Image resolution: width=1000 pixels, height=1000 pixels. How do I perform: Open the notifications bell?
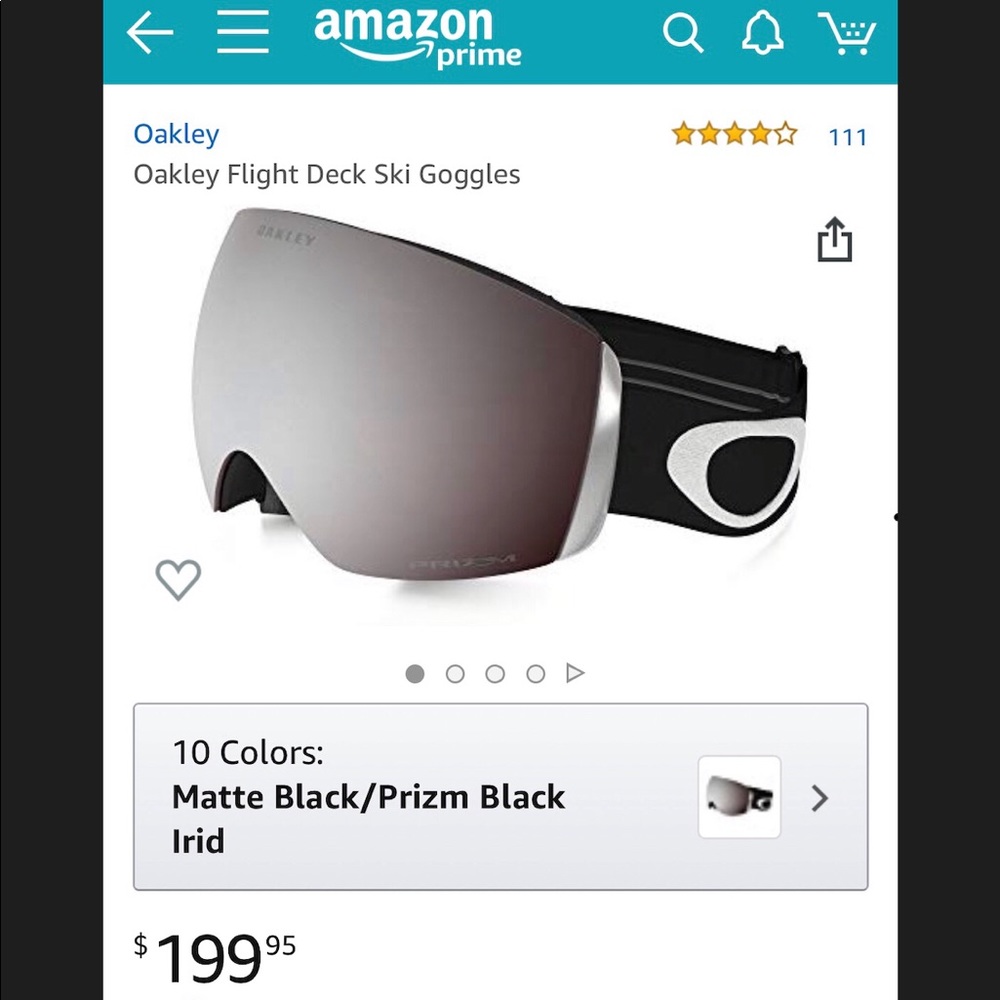click(x=763, y=33)
